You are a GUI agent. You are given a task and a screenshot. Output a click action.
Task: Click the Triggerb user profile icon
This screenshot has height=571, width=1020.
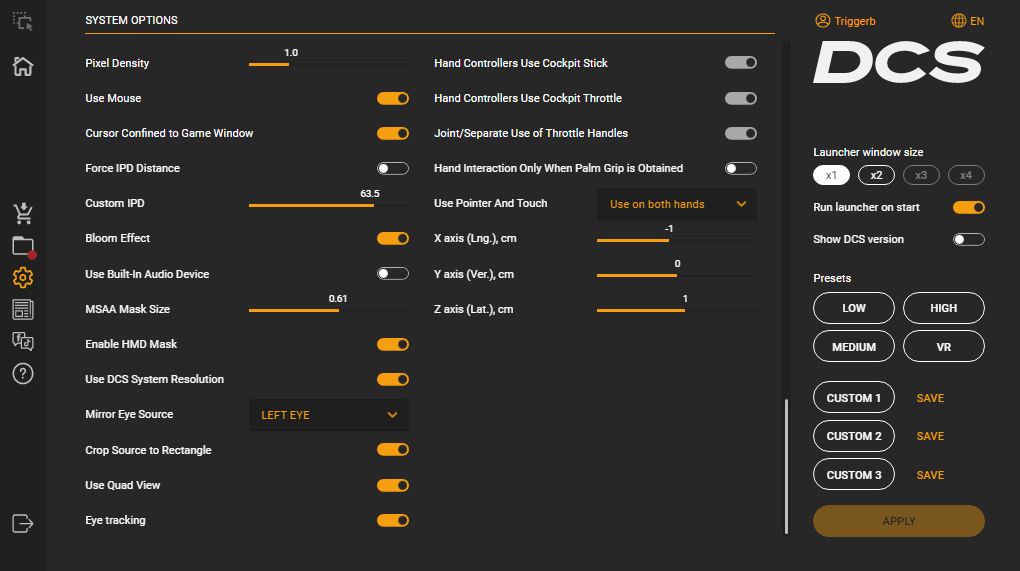(x=822, y=21)
